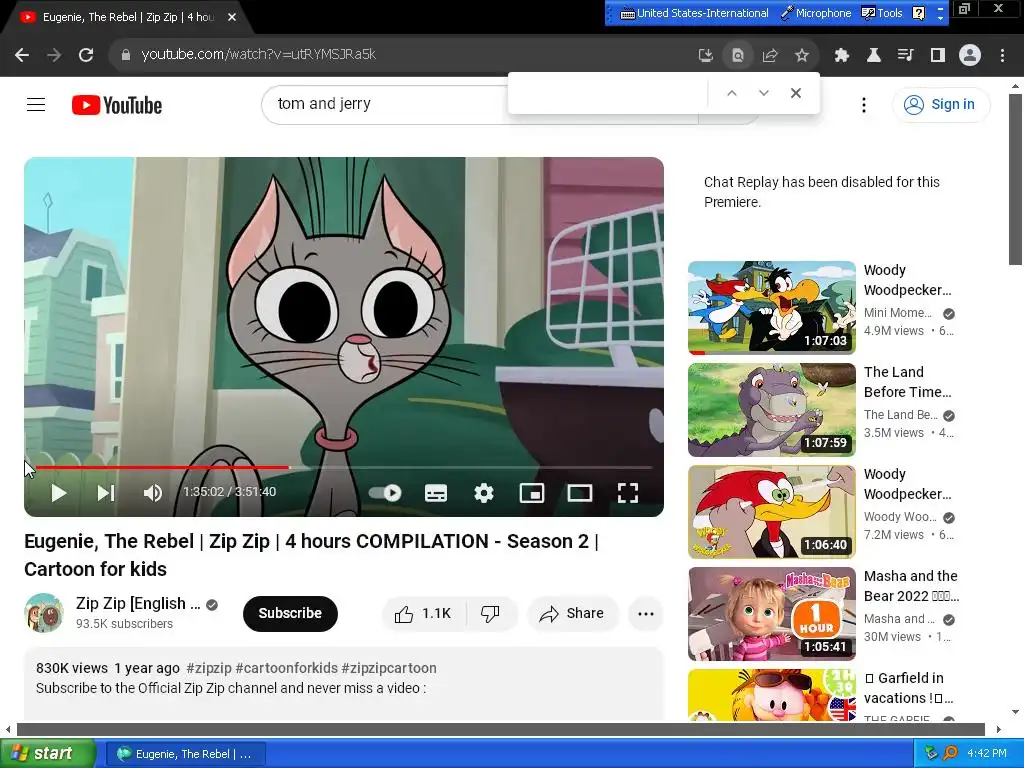Bookmark this page with star icon
Viewport: 1024px width, 768px height.
(x=802, y=56)
